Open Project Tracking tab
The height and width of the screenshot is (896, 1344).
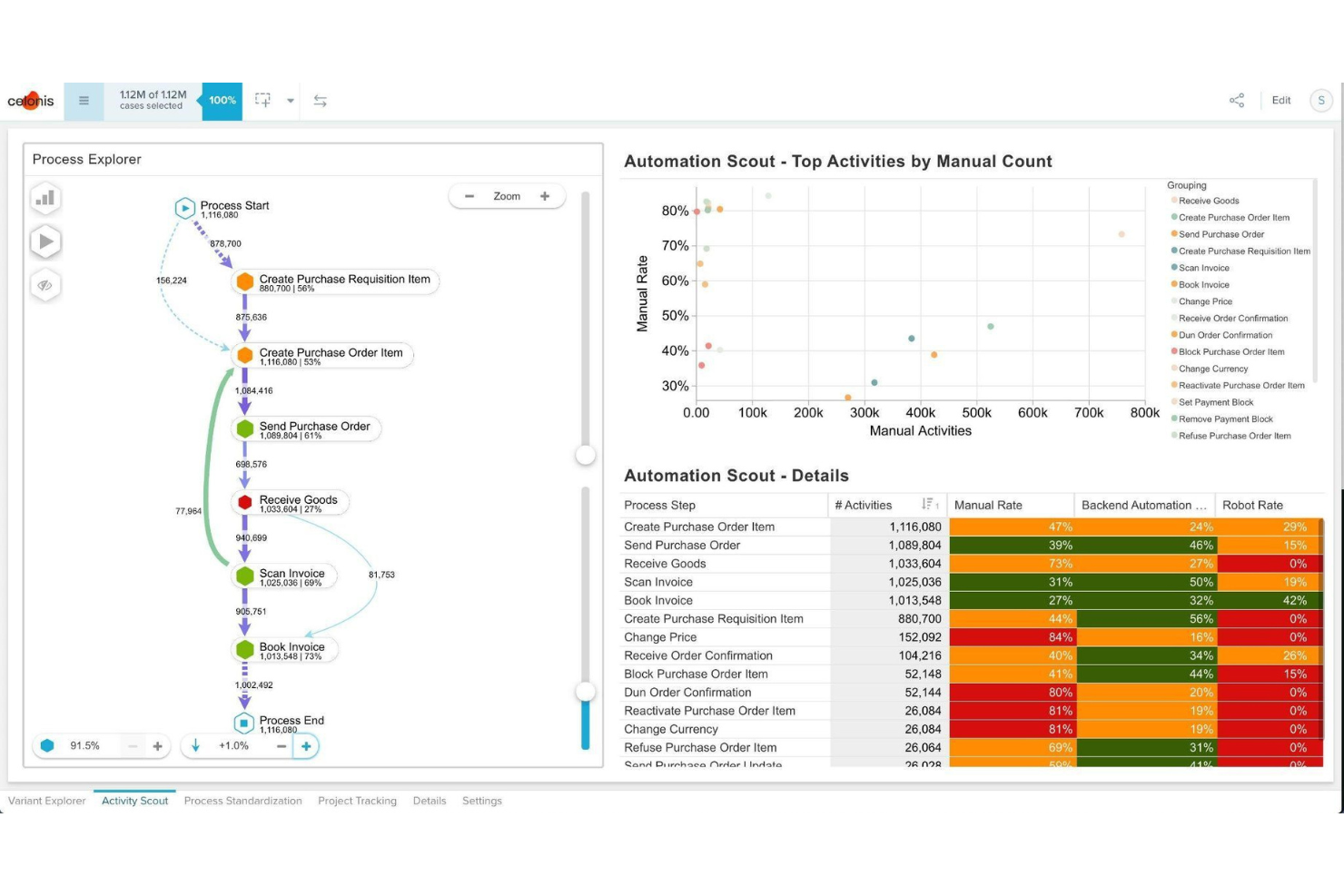(357, 801)
